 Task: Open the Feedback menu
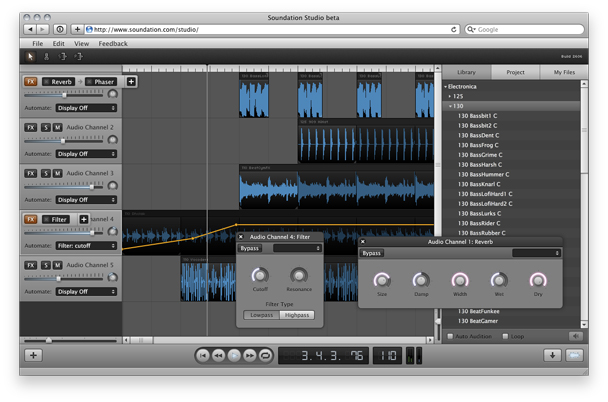coord(113,43)
